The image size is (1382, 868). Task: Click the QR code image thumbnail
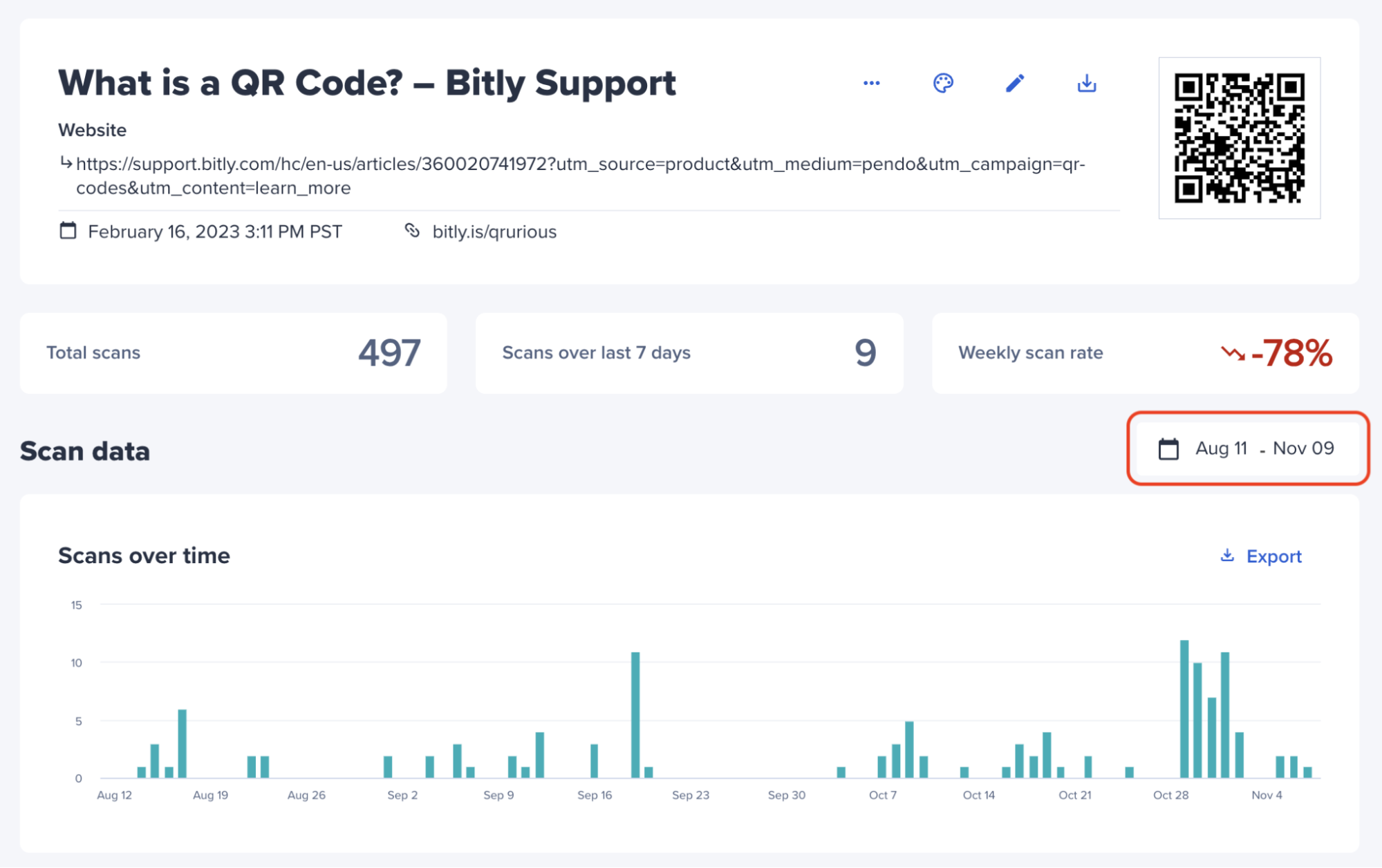pos(1239,138)
